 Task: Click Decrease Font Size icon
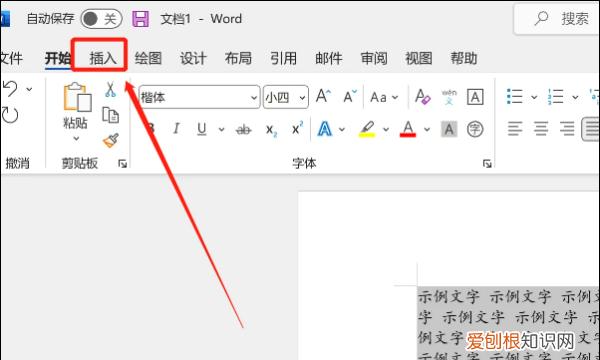[x=349, y=96]
